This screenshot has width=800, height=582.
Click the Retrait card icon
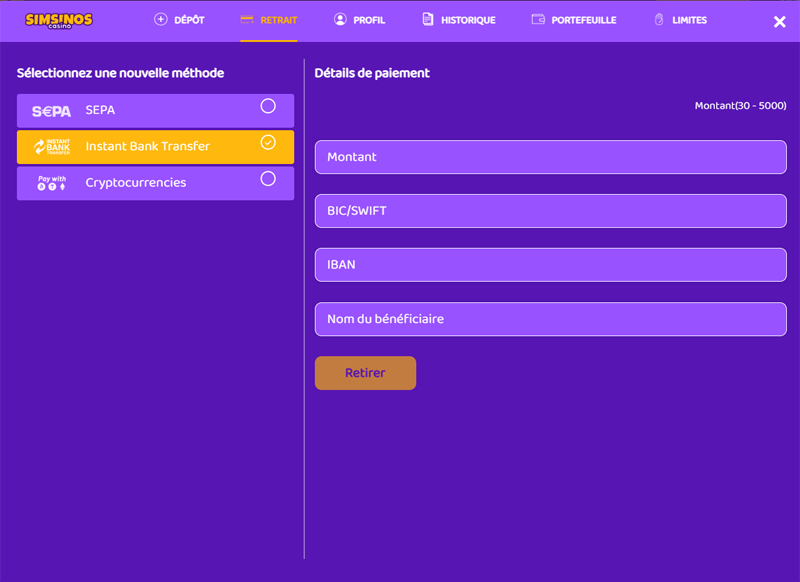247,19
